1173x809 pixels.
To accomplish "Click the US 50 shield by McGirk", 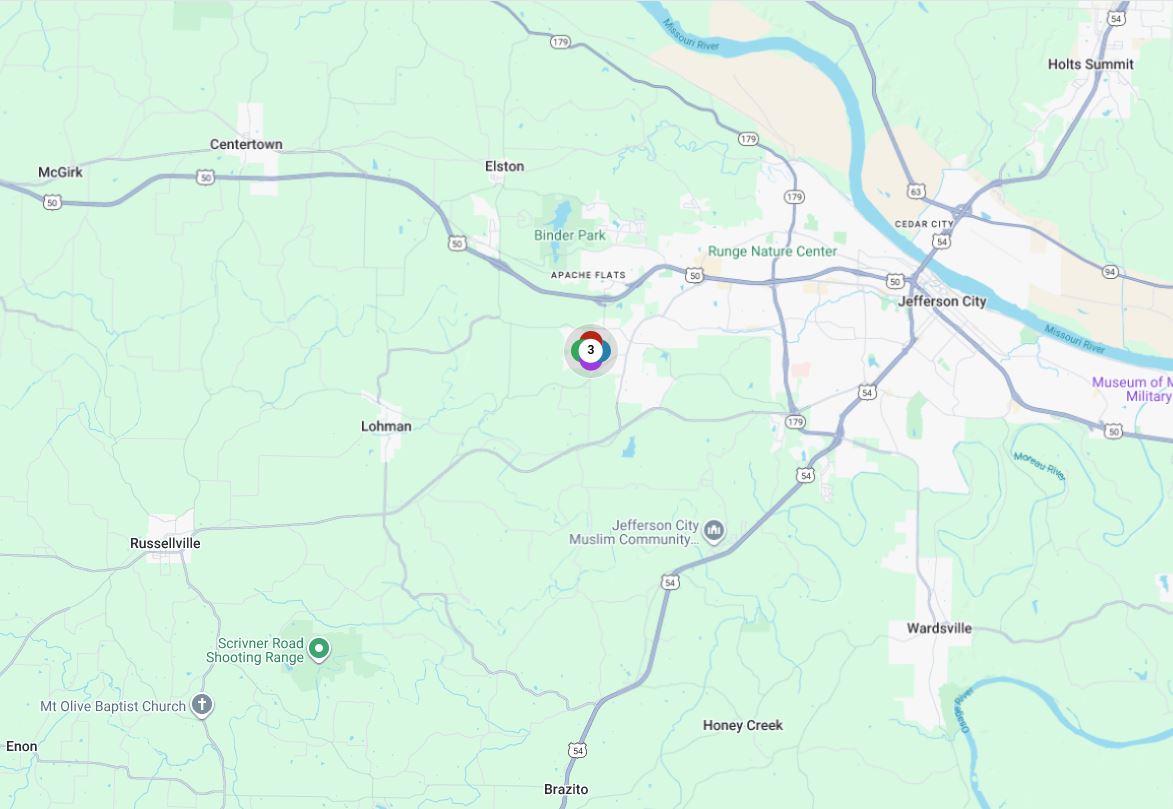I will pyautogui.click(x=52, y=203).
